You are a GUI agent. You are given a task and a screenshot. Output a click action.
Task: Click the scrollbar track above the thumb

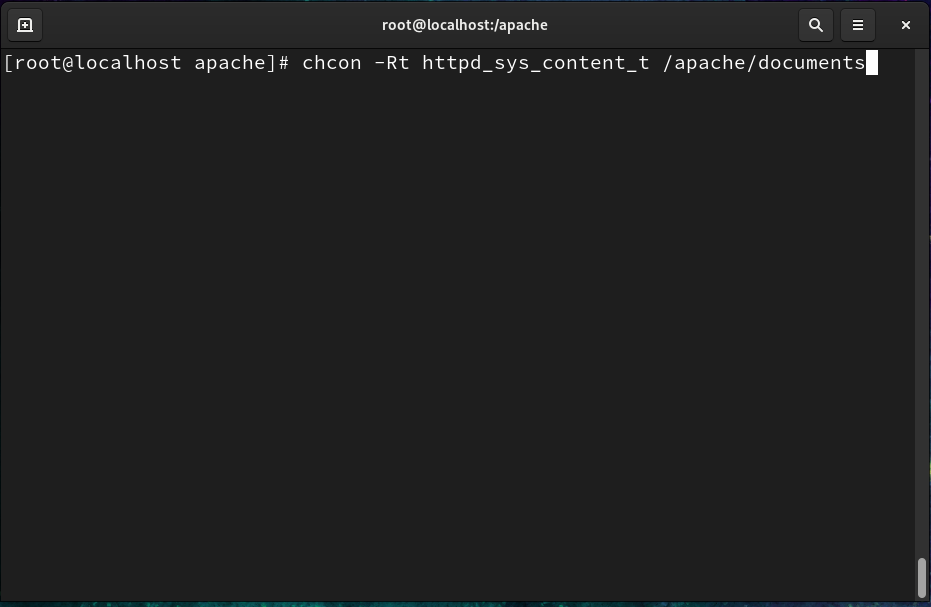[x=922, y=297]
